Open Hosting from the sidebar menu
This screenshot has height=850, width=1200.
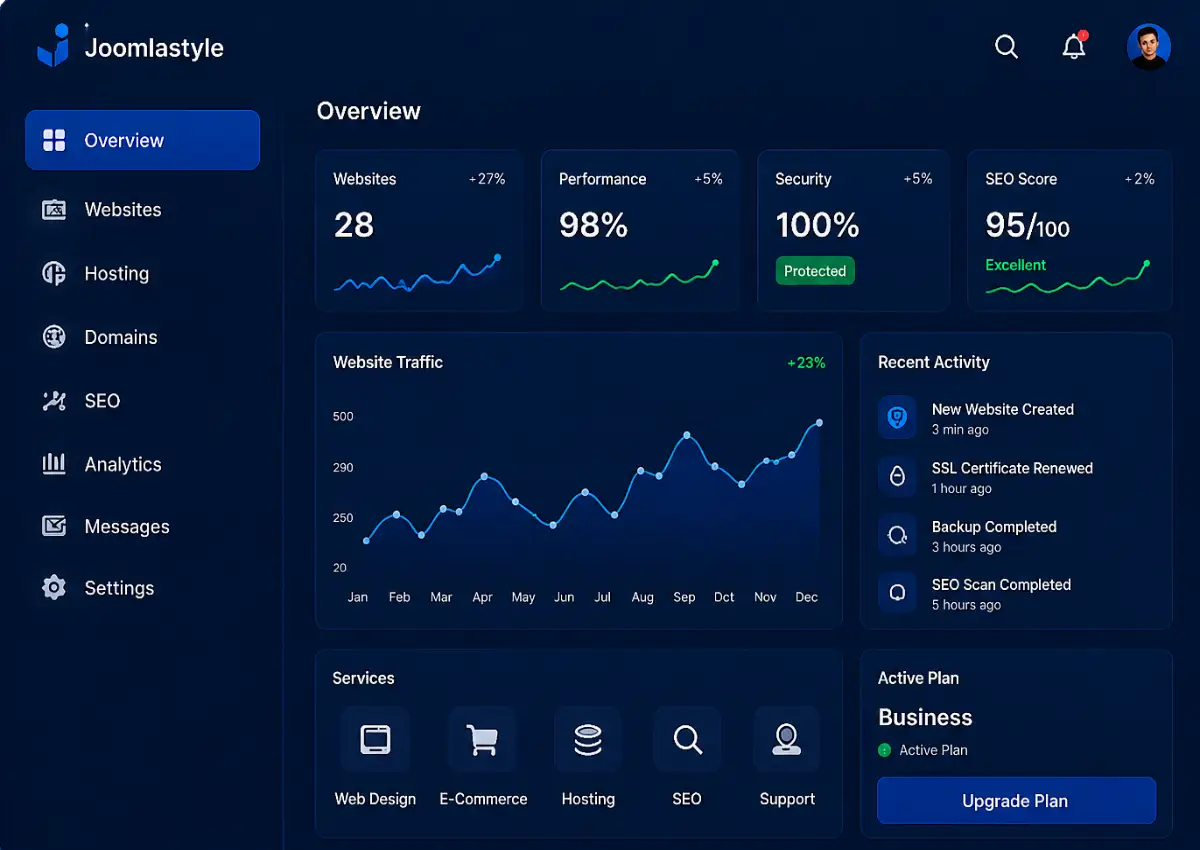[117, 274]
